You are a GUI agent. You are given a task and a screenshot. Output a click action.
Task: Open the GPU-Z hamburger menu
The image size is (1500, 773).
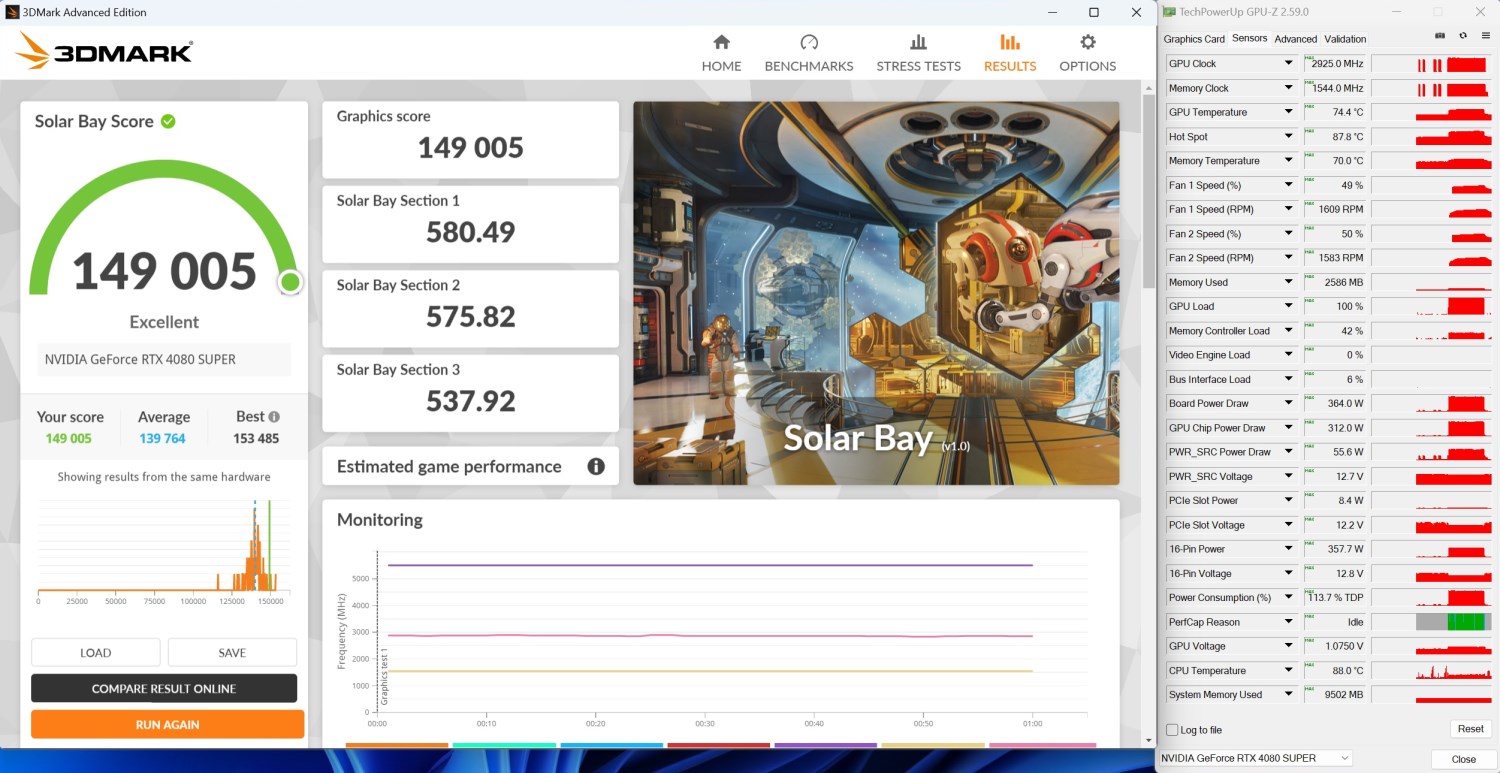(x=1486, y=35)
